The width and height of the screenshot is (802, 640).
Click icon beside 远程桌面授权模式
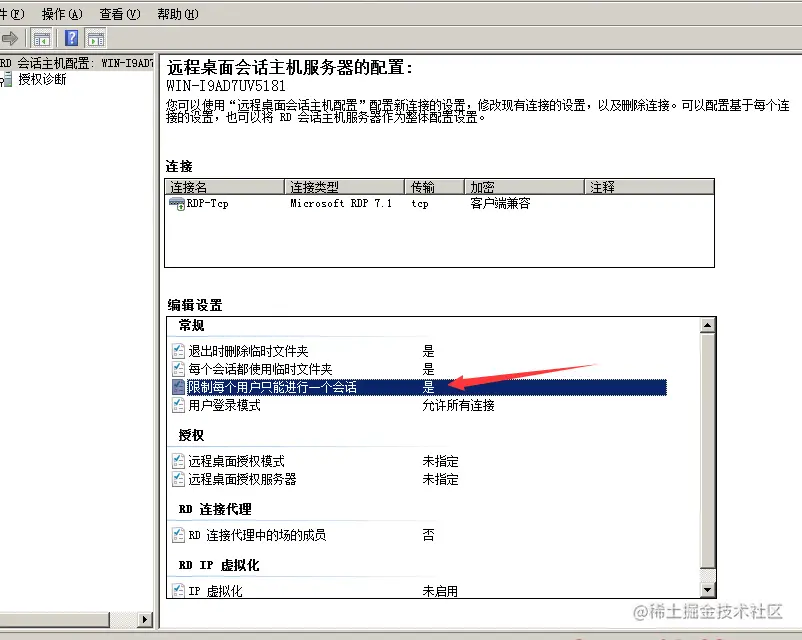(178, 461)
